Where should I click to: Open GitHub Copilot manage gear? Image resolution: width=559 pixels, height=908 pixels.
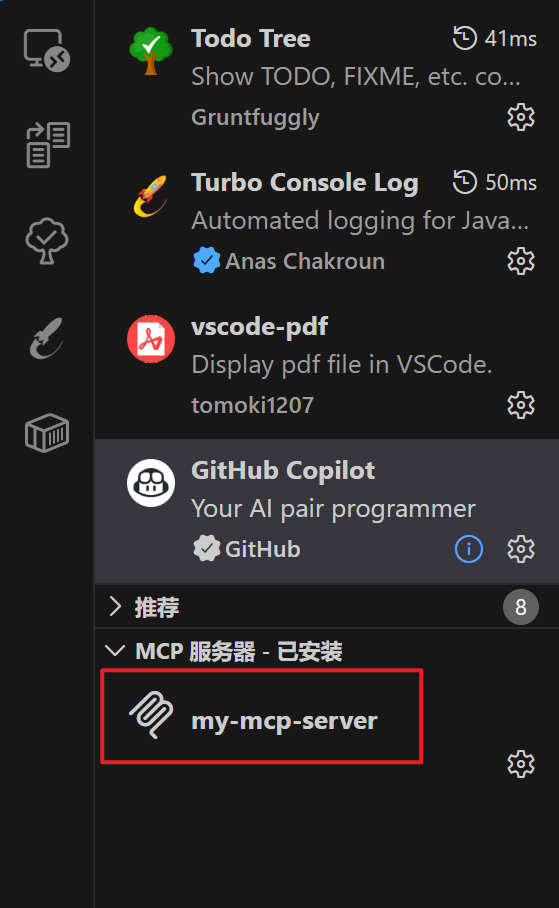(521, 549)
